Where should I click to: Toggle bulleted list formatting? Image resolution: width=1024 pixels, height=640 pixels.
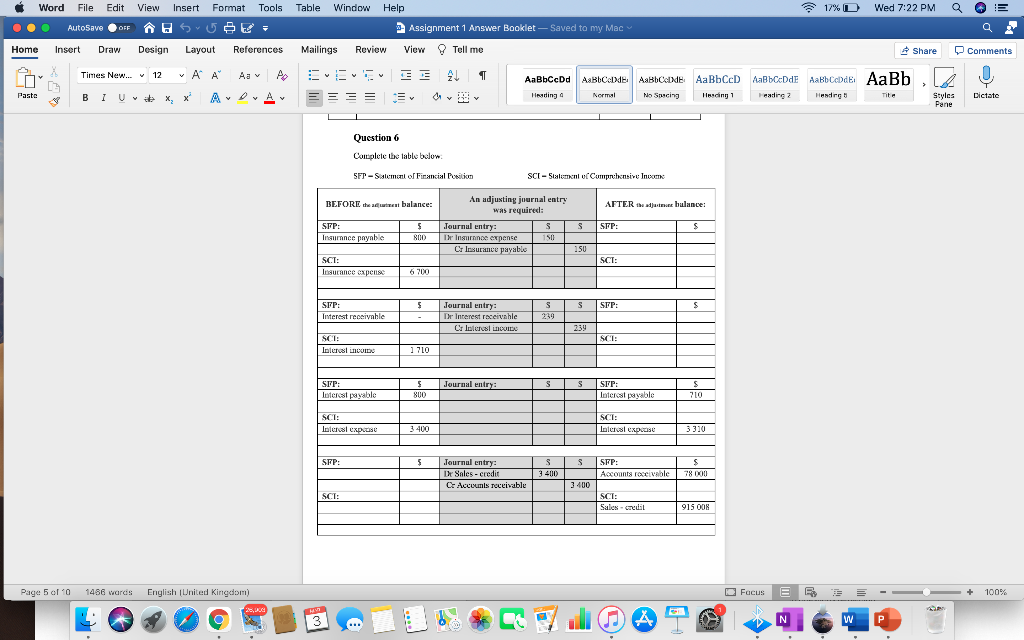coord(315,75)
